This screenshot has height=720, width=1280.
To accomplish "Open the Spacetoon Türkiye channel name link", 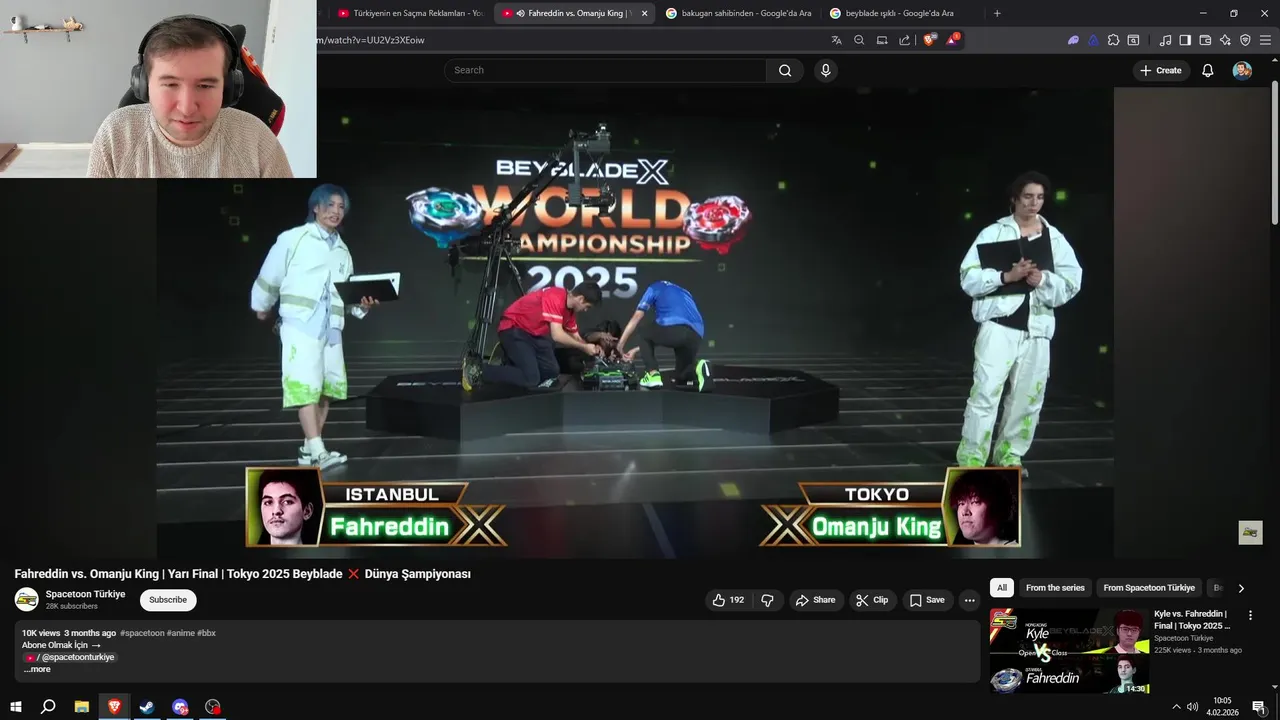I will [85, 594].
